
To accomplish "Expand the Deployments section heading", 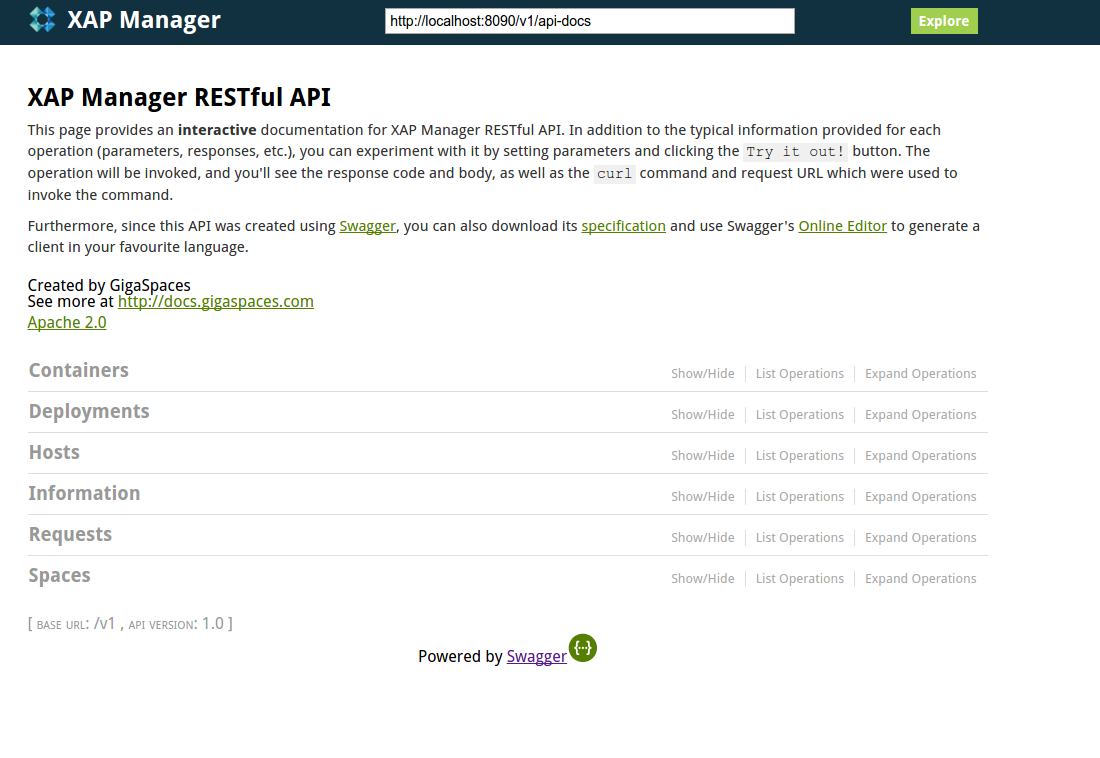I will pyautogui.click(x=89, y=411).
